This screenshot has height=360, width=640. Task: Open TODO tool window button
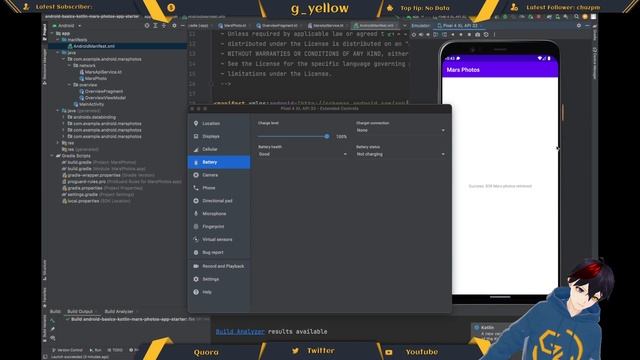pyautogui.click(x=115, y=350)
